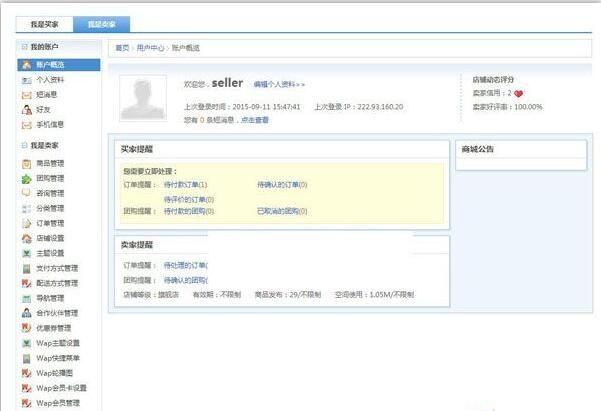This screenshot has height=411, width=601.
Task: Open 咨询管理 consultation icon
Action: [x=26, y=193]
